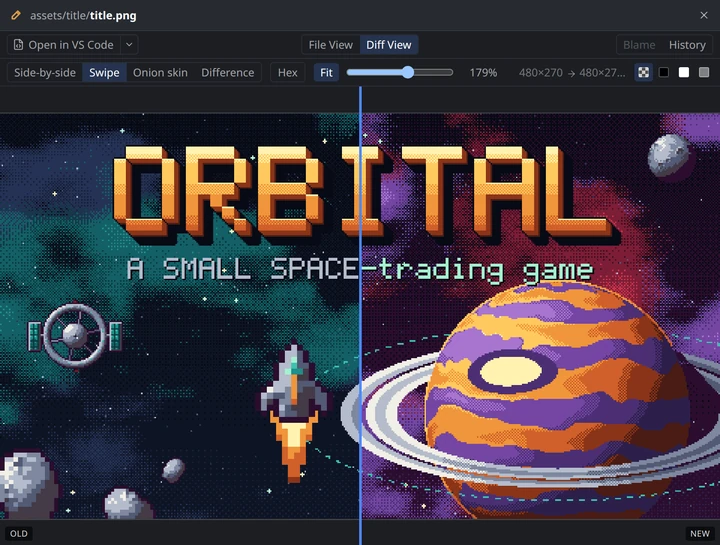Switch to File View tab
Image resolution: width=720 pixels, height=545 pixels.
coord(331,45)
